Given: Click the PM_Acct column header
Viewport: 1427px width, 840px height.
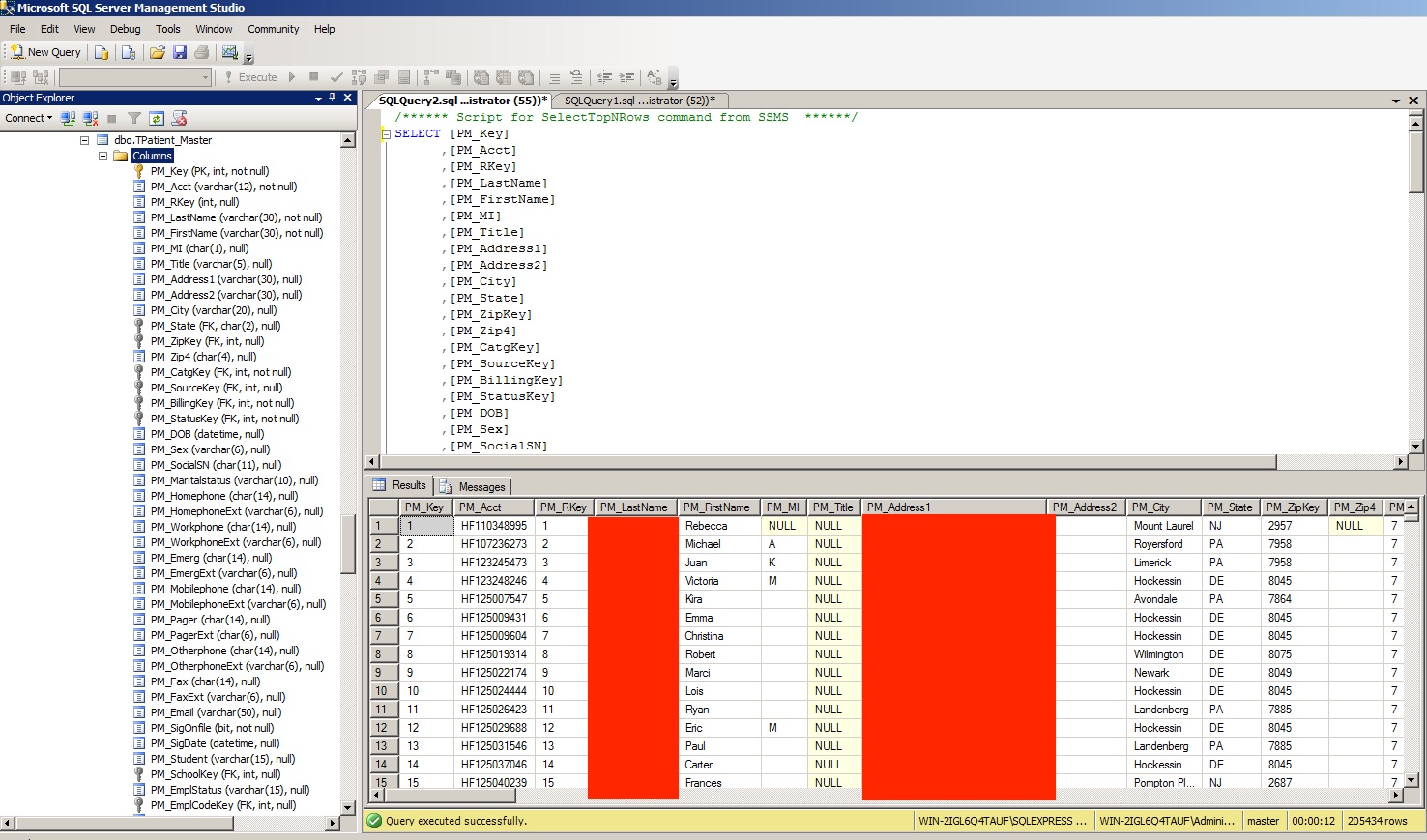Looking at the screenshot, I should [x=493, y=507].
